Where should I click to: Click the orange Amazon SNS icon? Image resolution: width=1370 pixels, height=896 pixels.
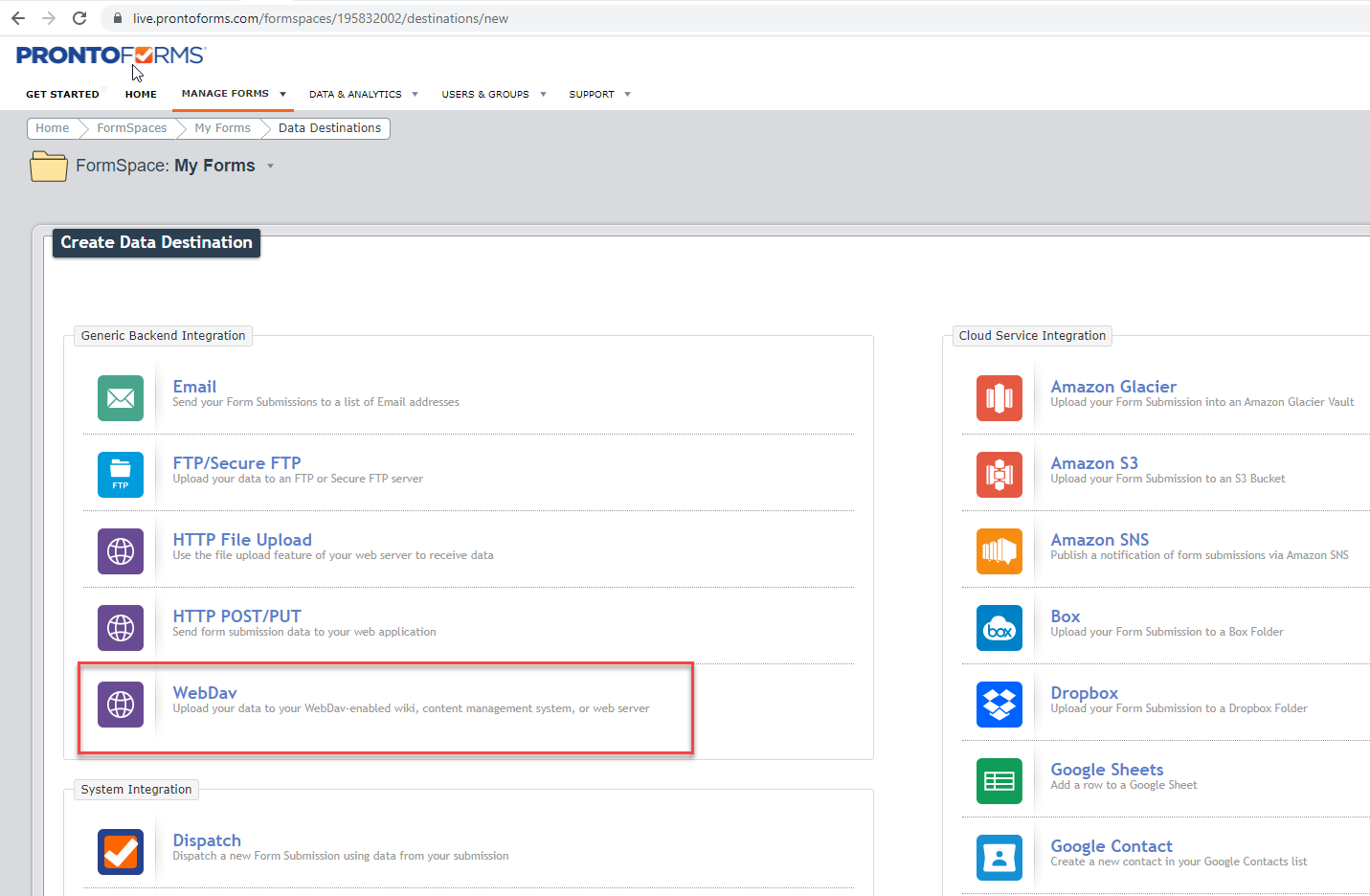click(999, 551)
